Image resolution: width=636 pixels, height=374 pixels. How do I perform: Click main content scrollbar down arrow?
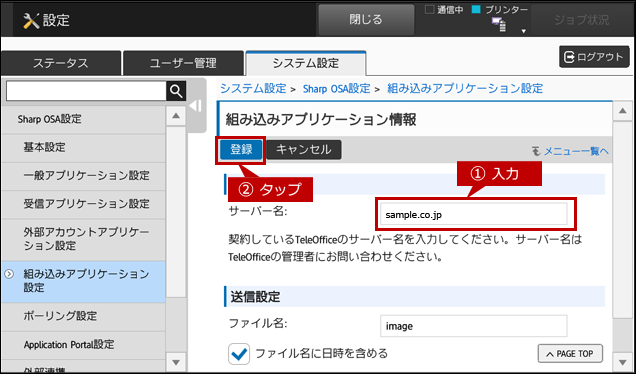click(623, 362)
